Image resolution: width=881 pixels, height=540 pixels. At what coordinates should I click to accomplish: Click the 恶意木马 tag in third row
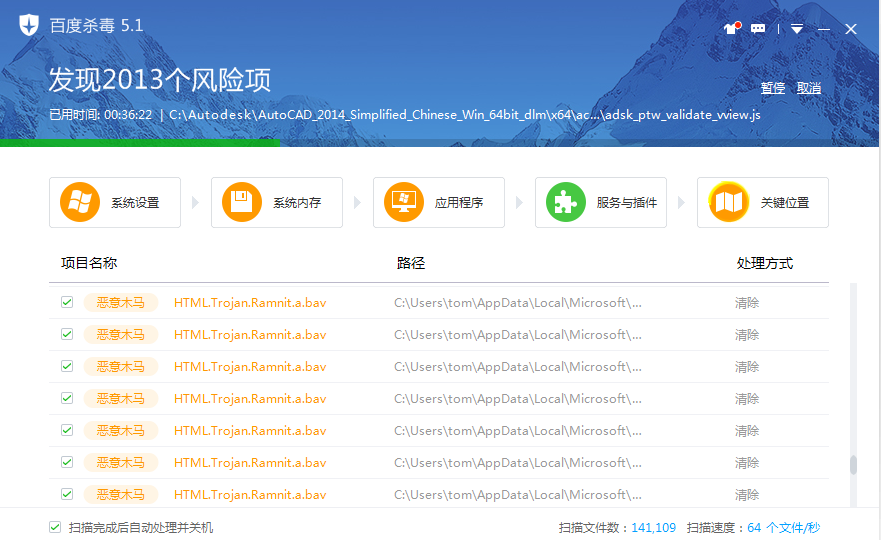(121, 366)
